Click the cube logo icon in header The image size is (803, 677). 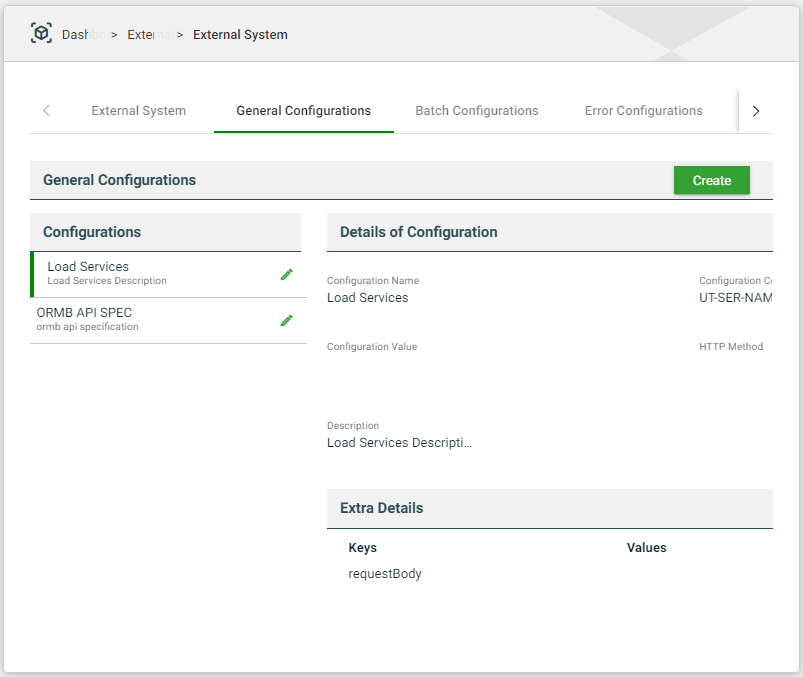coord(41,33)
